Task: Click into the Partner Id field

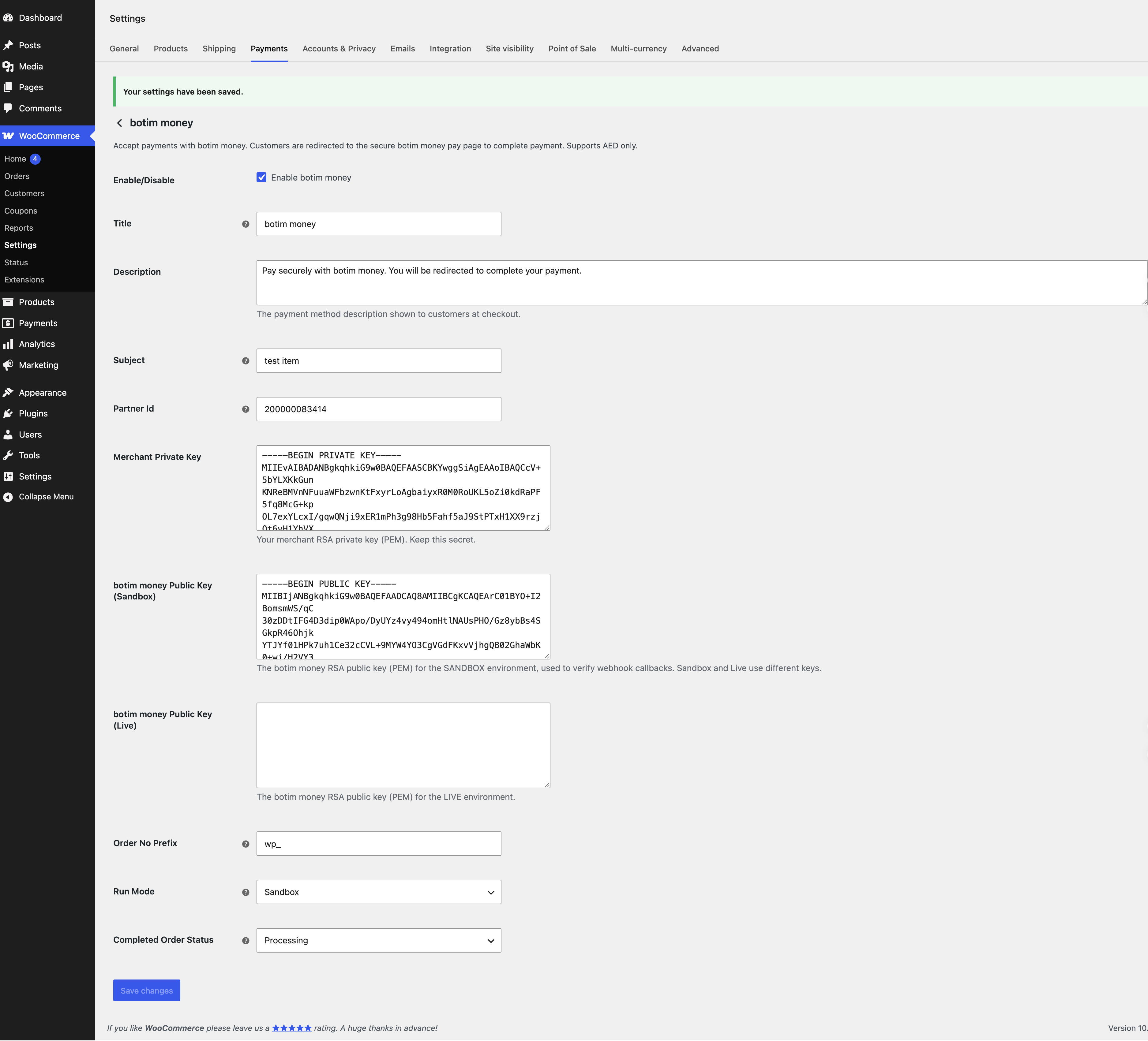Action: click(379, 409)
